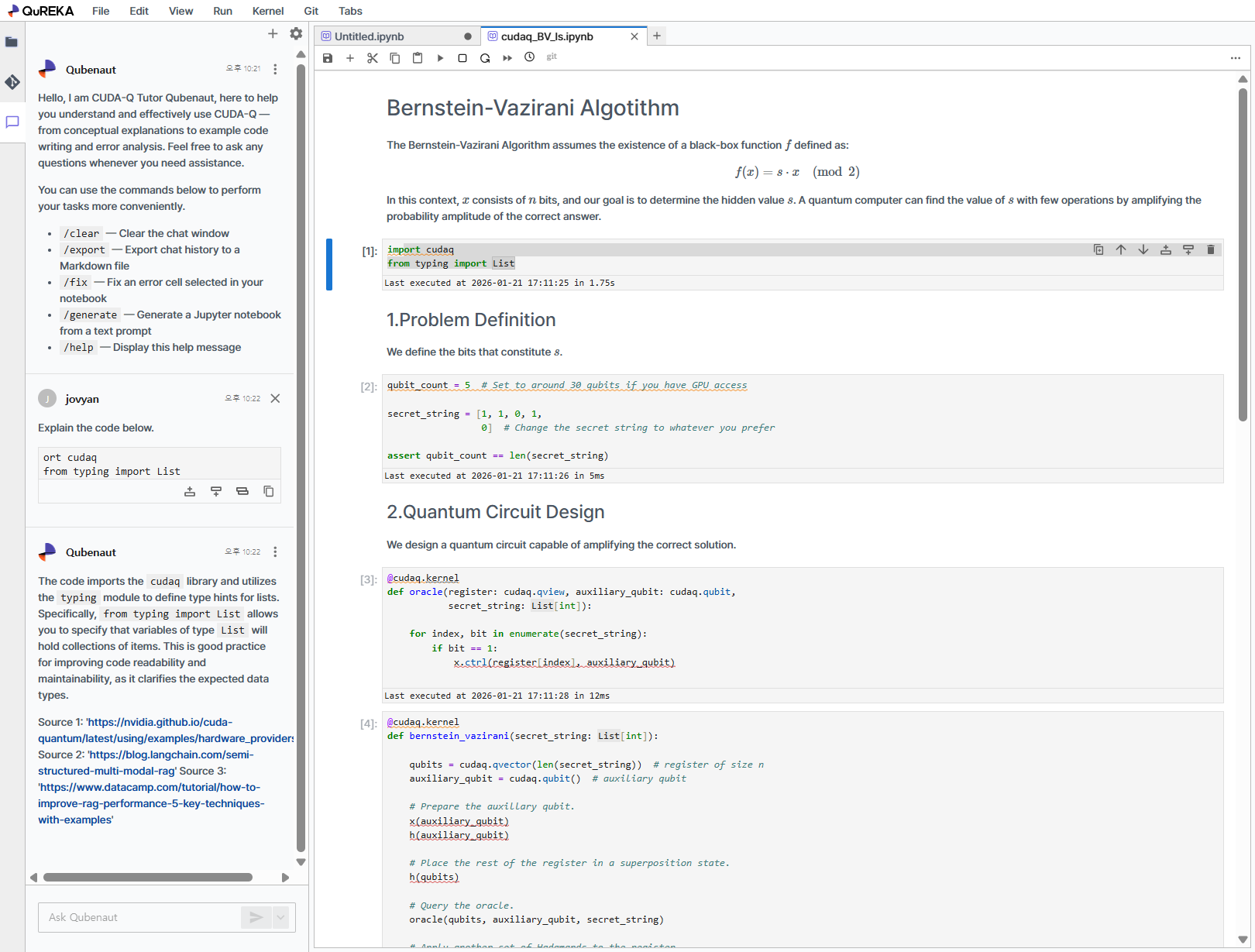Interrupt the kernel with stop icon

click(462, 58)
